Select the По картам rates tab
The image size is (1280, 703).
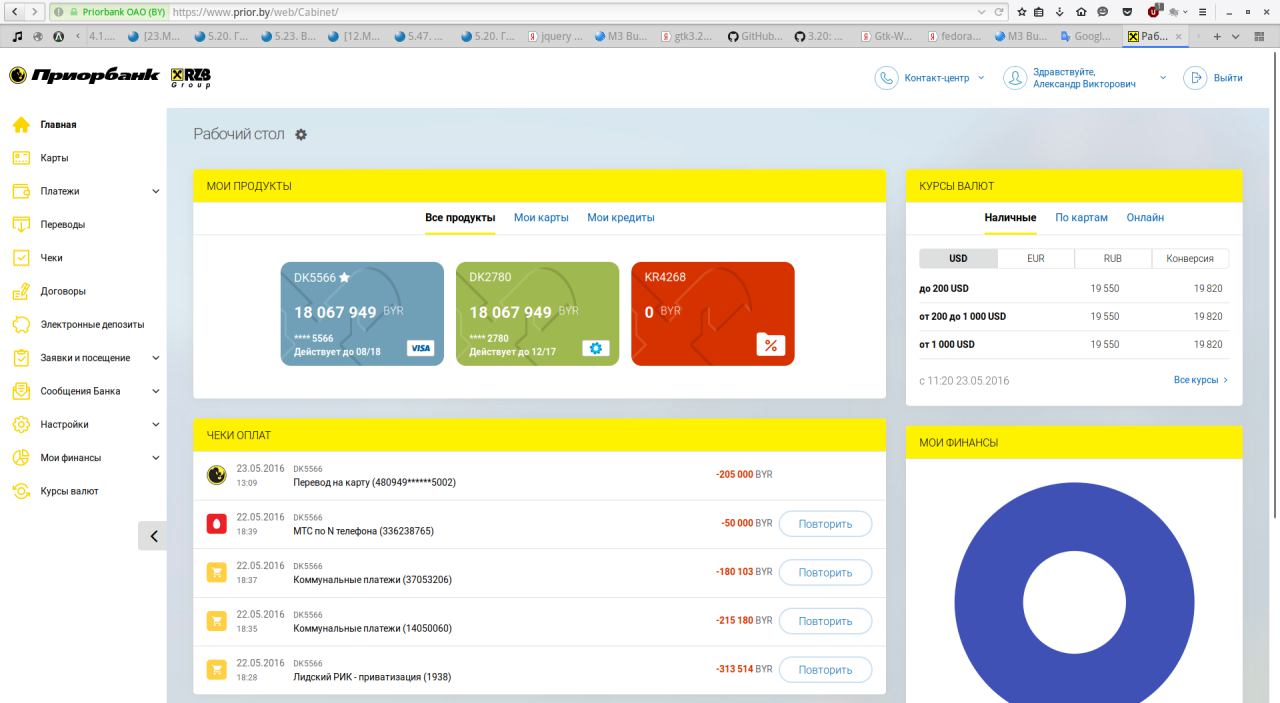(x=1082, y=218)
